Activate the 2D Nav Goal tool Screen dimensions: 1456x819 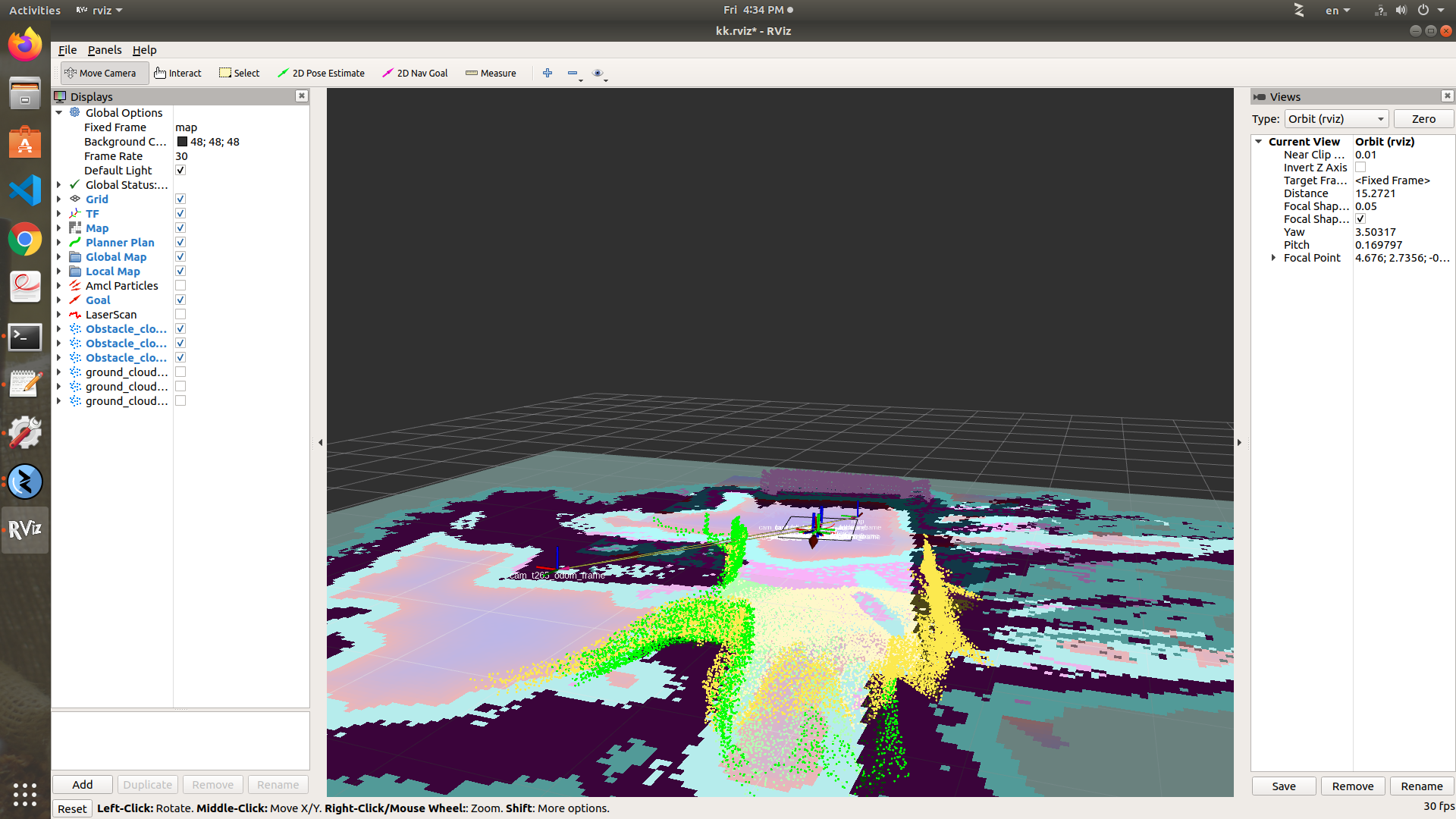tap(415, 73)
